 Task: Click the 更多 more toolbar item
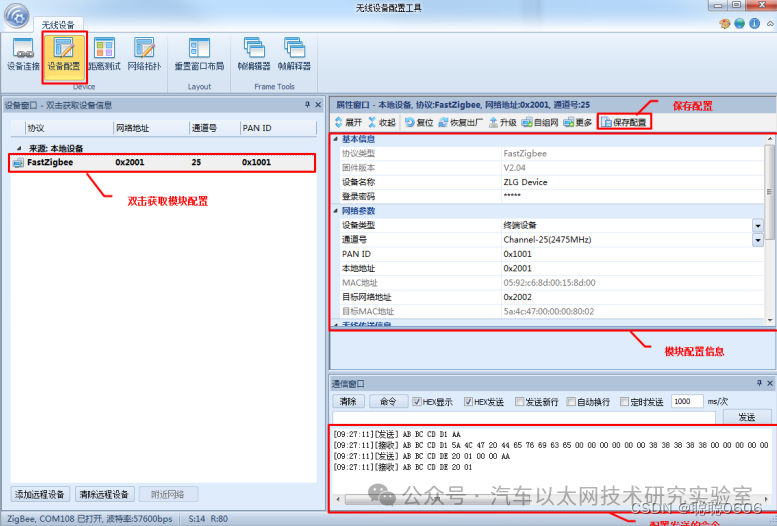[578, 122]
